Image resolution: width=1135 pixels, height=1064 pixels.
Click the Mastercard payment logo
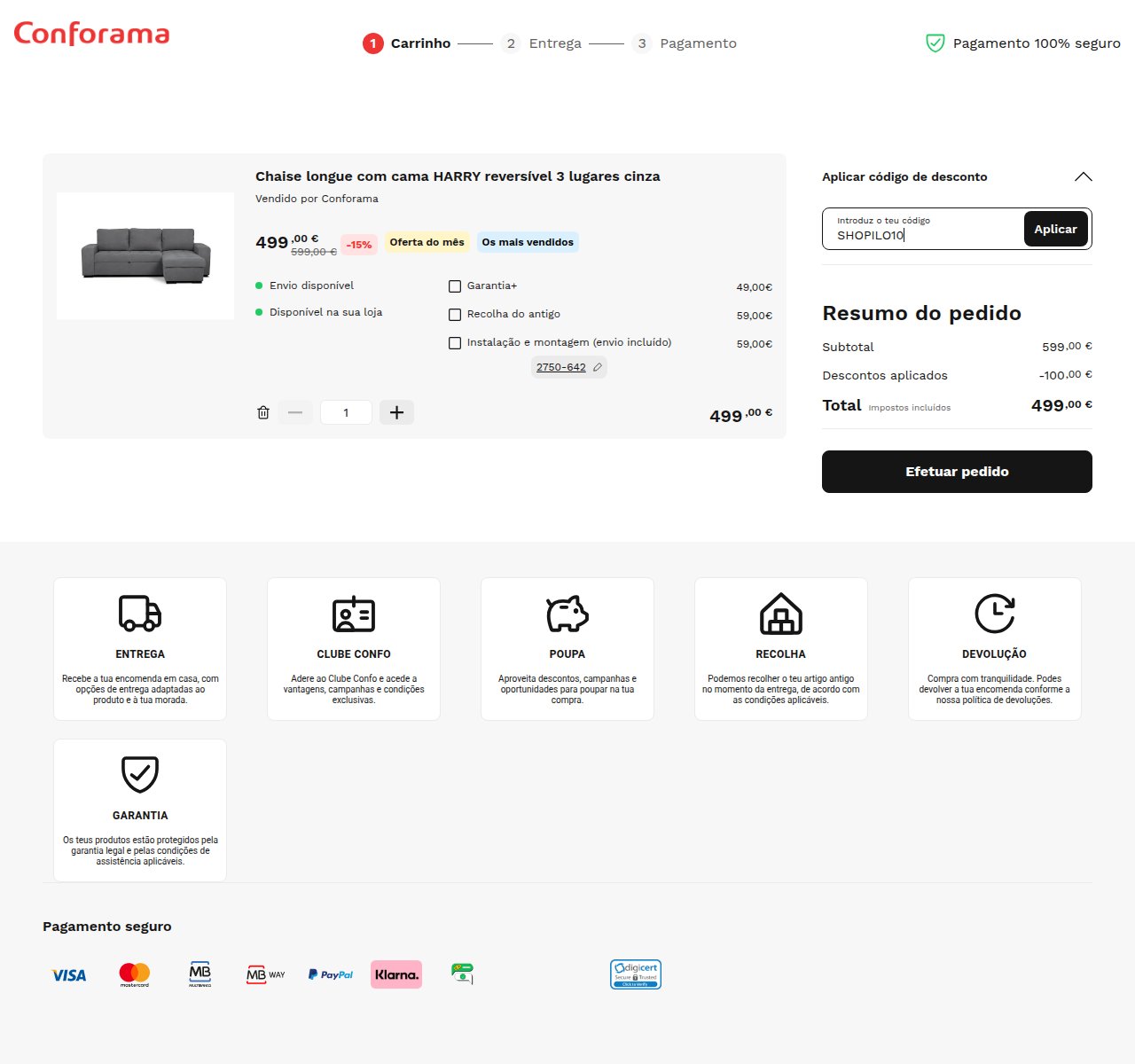click(135, 974)
